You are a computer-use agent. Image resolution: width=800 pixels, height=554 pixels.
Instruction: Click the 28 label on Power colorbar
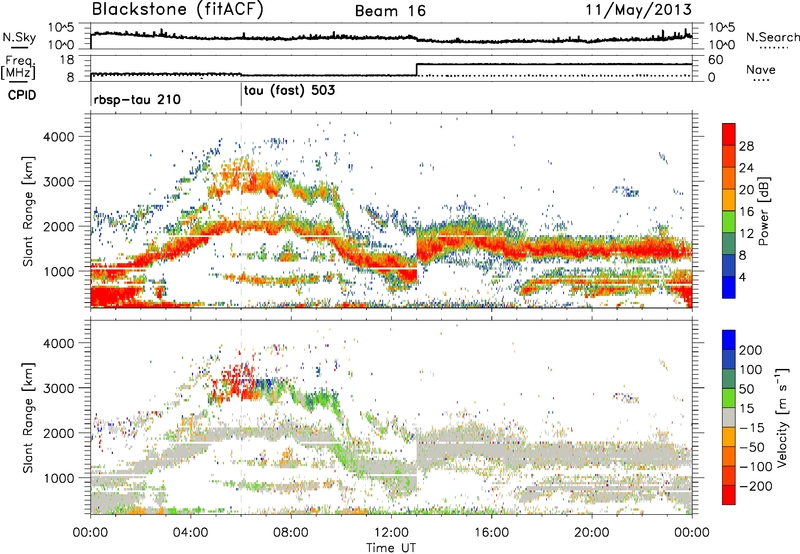point(746,146)
